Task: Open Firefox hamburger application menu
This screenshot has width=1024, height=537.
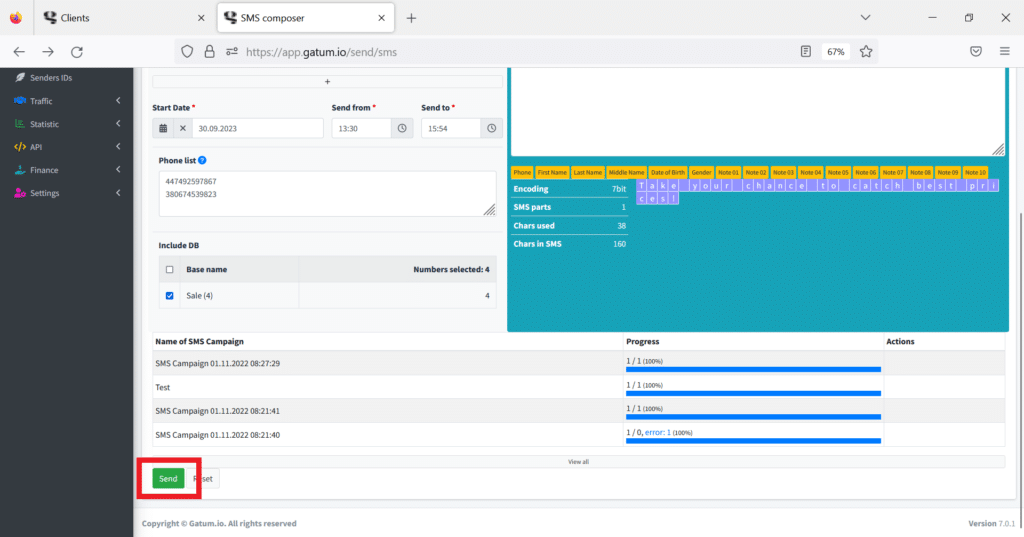Action: (1004, 51)
